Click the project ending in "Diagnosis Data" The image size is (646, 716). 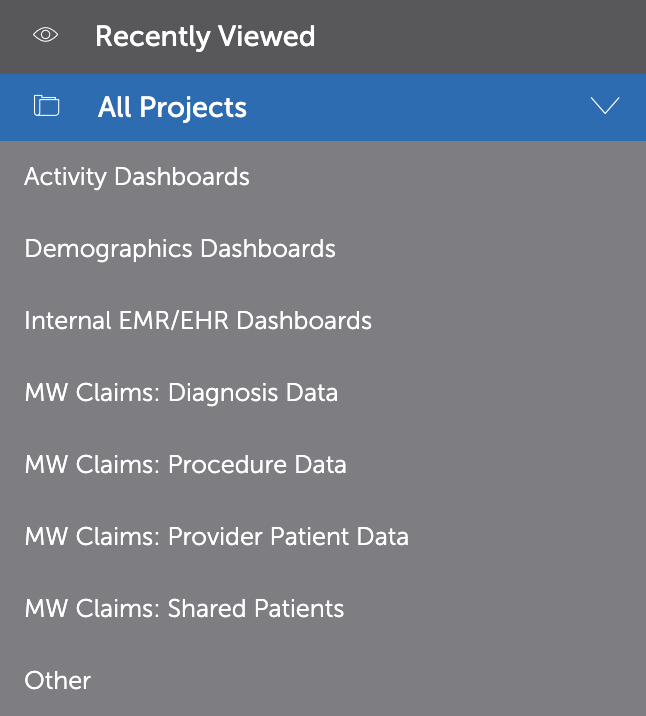click(x=181, y=393)
